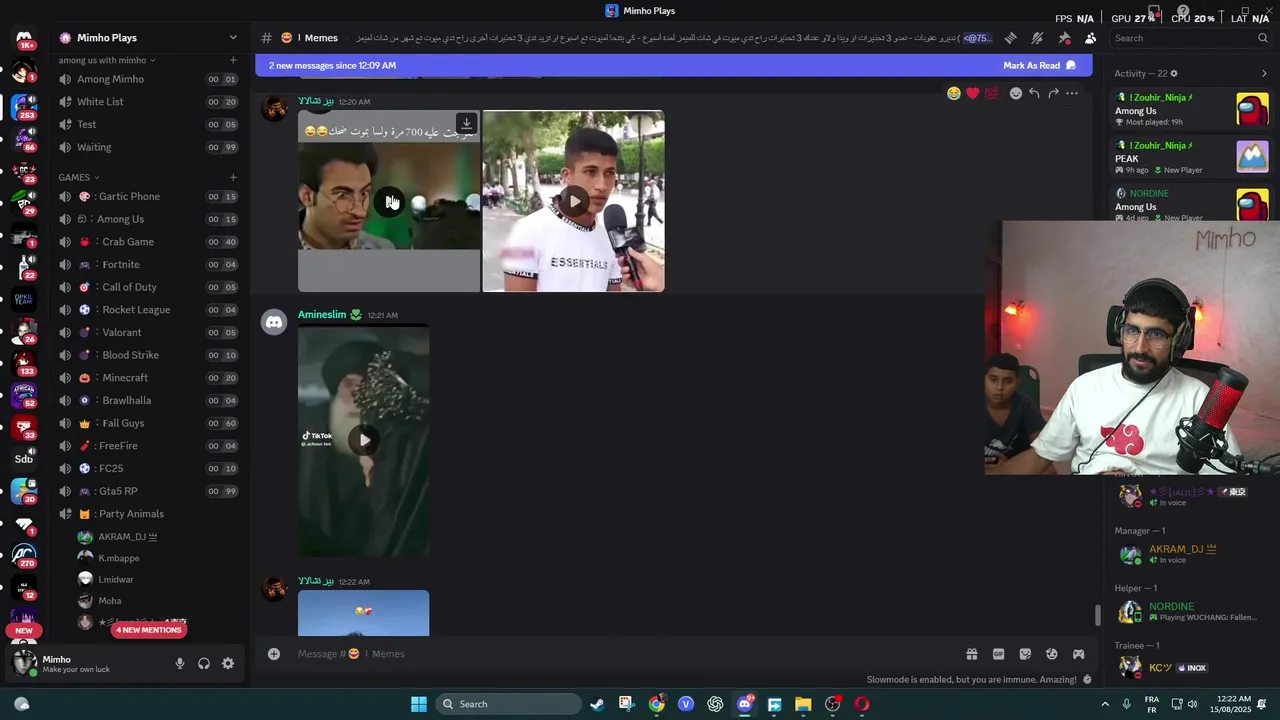Open Activity settings gear

coord(1174,73)
